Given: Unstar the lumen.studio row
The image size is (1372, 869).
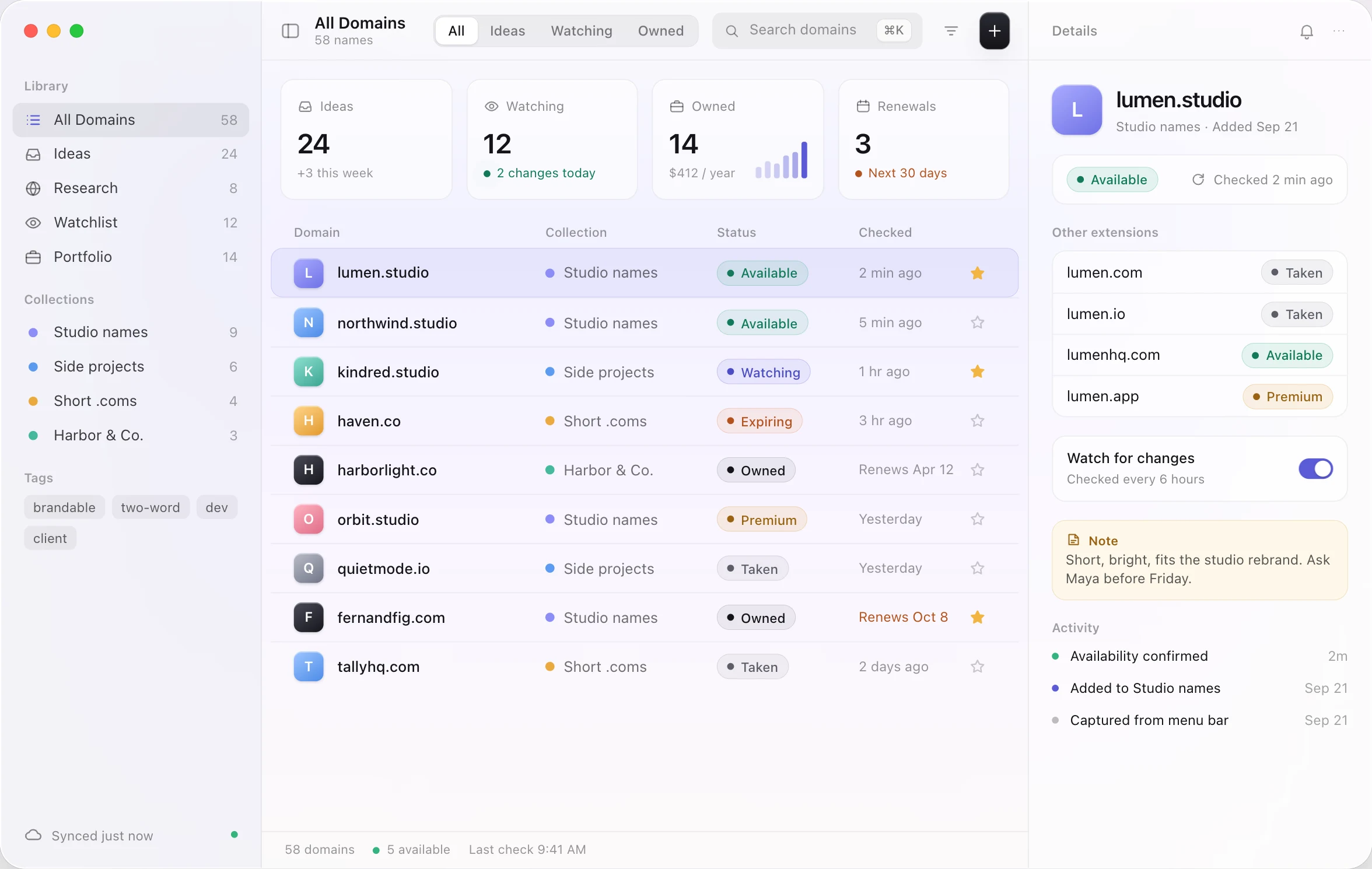Looking at the screenshot, I should coord(978,273).
